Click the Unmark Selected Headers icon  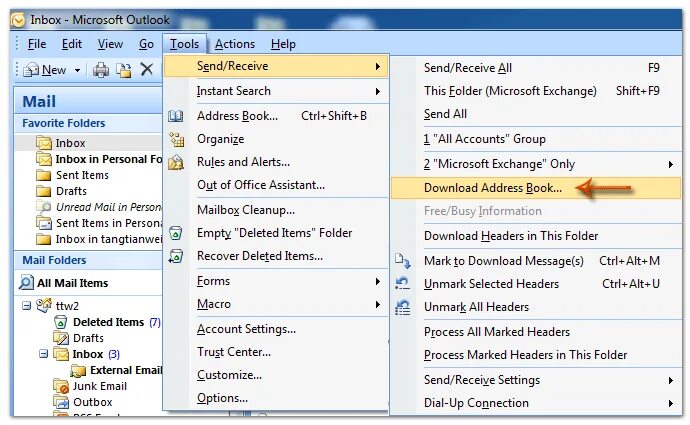(x=402, y=284)
